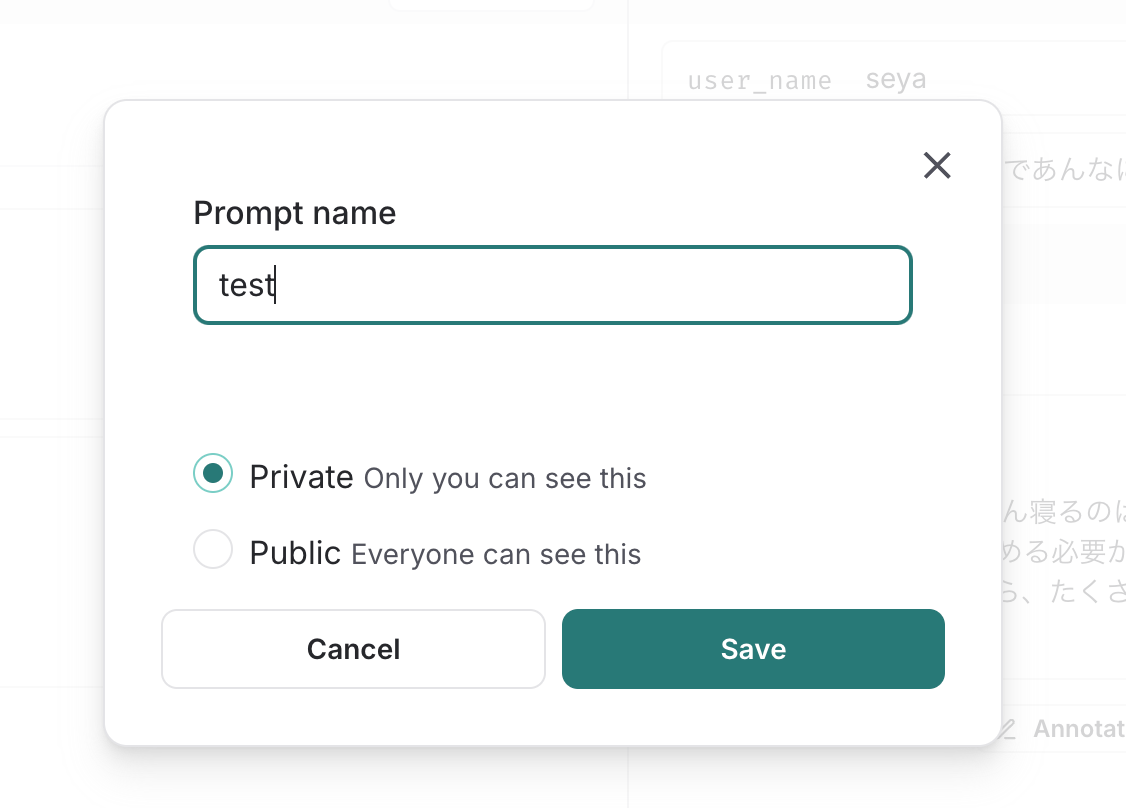Close the dialog with the X icon
The height and width of the screenshot is (808, 1126).
point(936,165)
